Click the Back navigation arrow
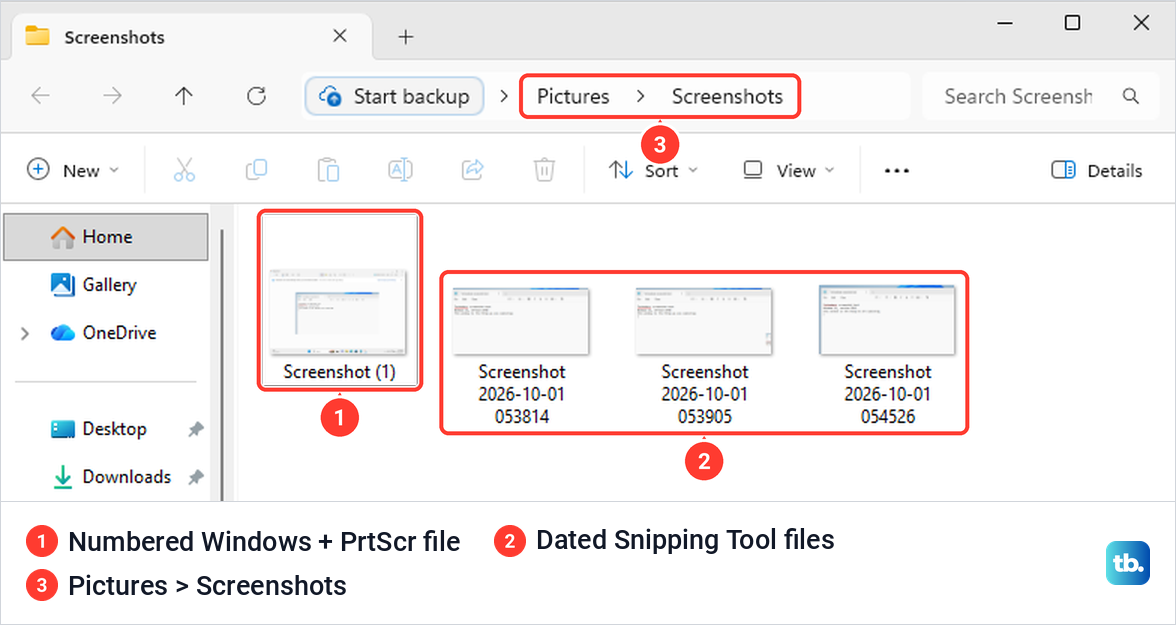The height and width of the screenshot is (625, 1176). coord(40,96)
